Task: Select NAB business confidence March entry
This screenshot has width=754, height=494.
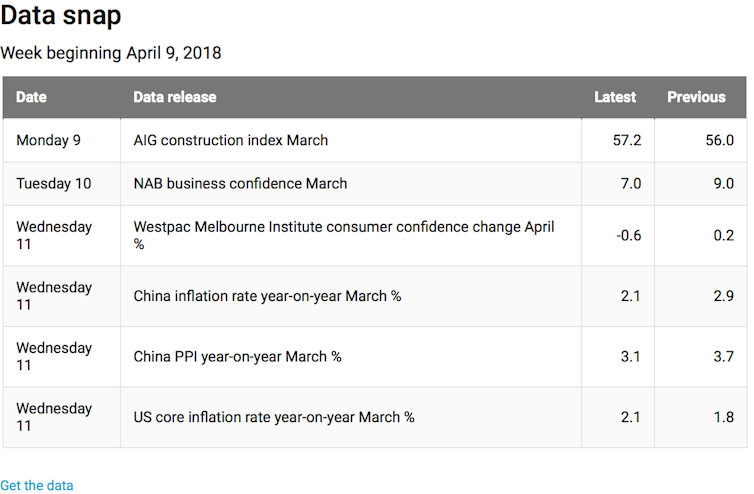Action: (241, 184)
